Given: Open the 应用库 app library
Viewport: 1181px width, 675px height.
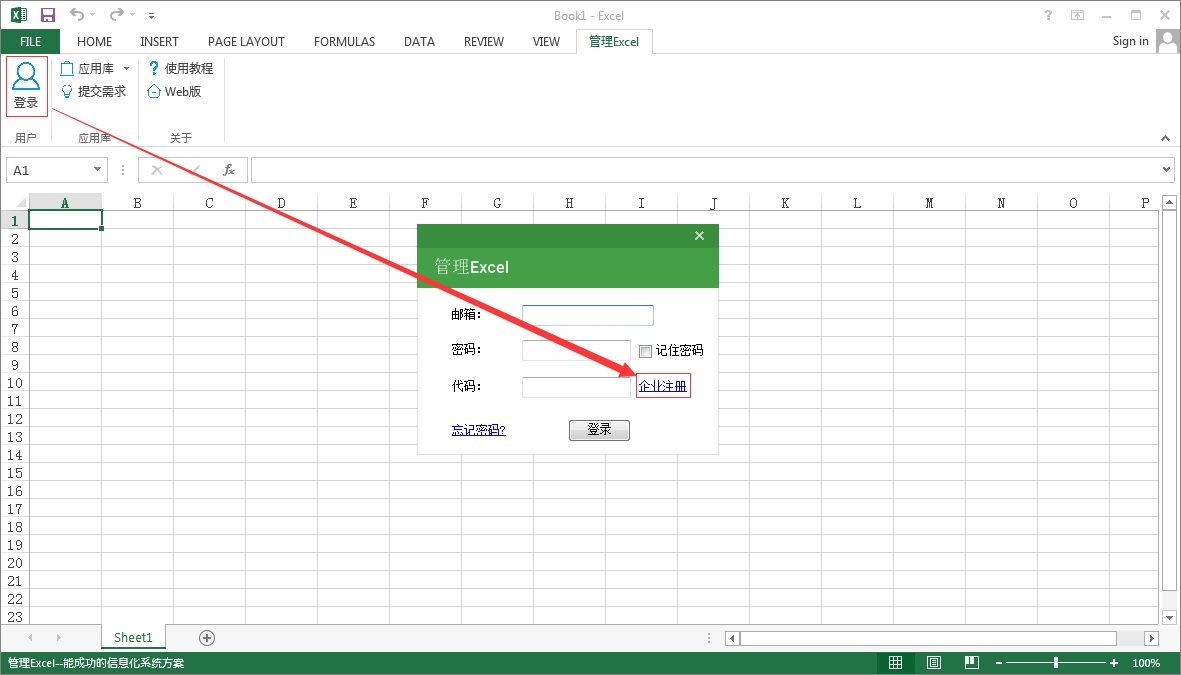Looking at the screenshot, I should coord(87,69).
